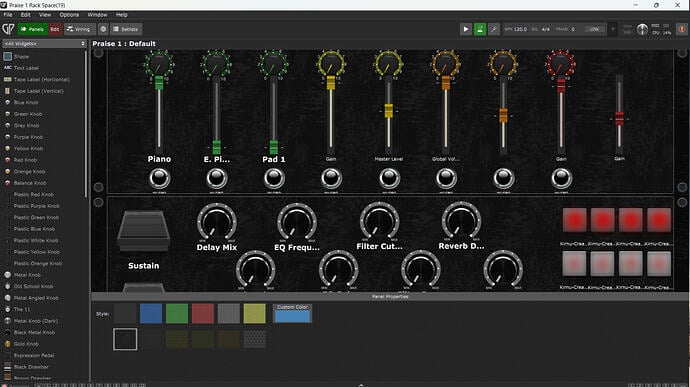The image size is (690, 387).
Task: Select the Red Knob widget
Action: click(25, 160)
